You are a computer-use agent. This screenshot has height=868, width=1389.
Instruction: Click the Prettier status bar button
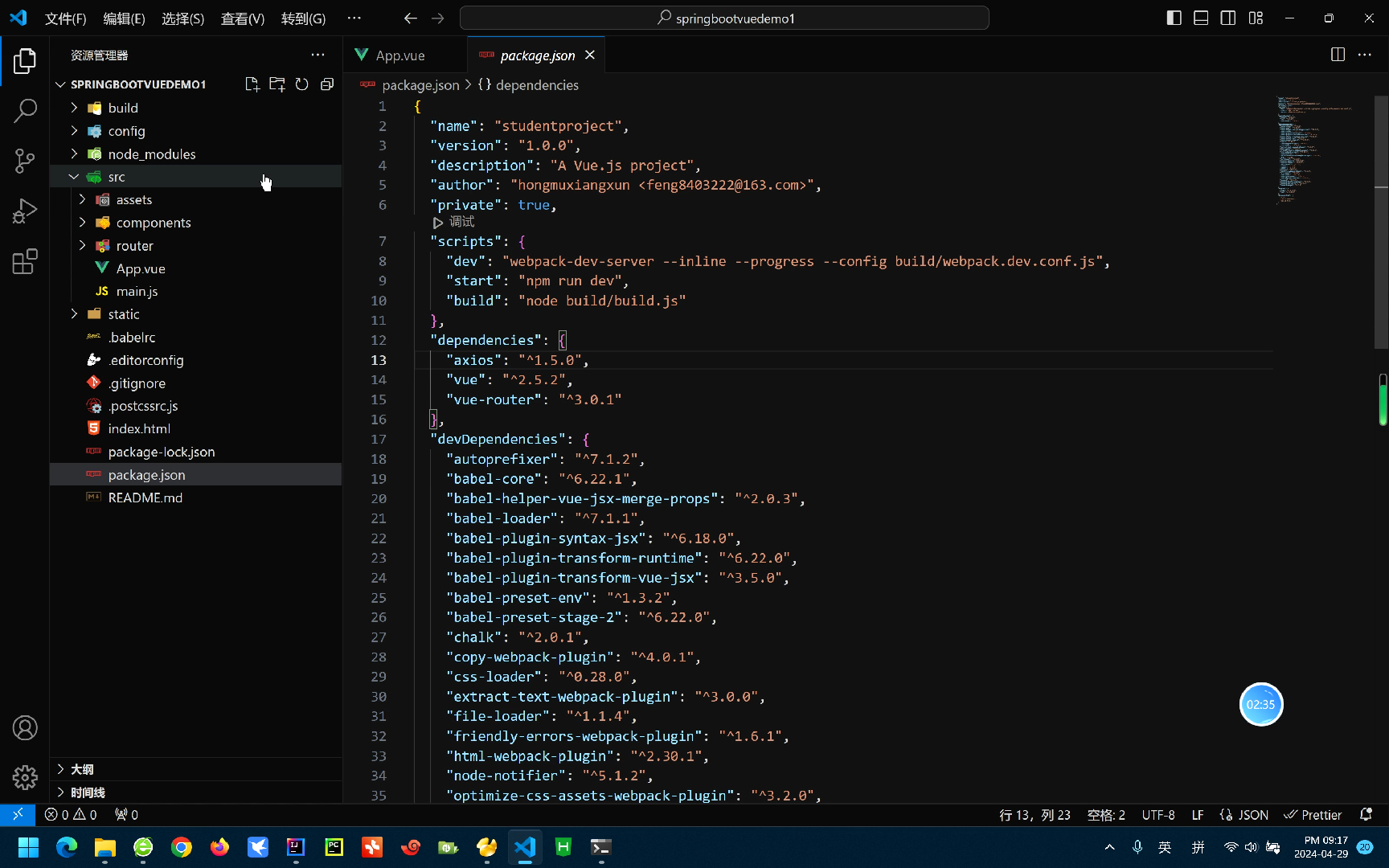[x=1313, y=815]
